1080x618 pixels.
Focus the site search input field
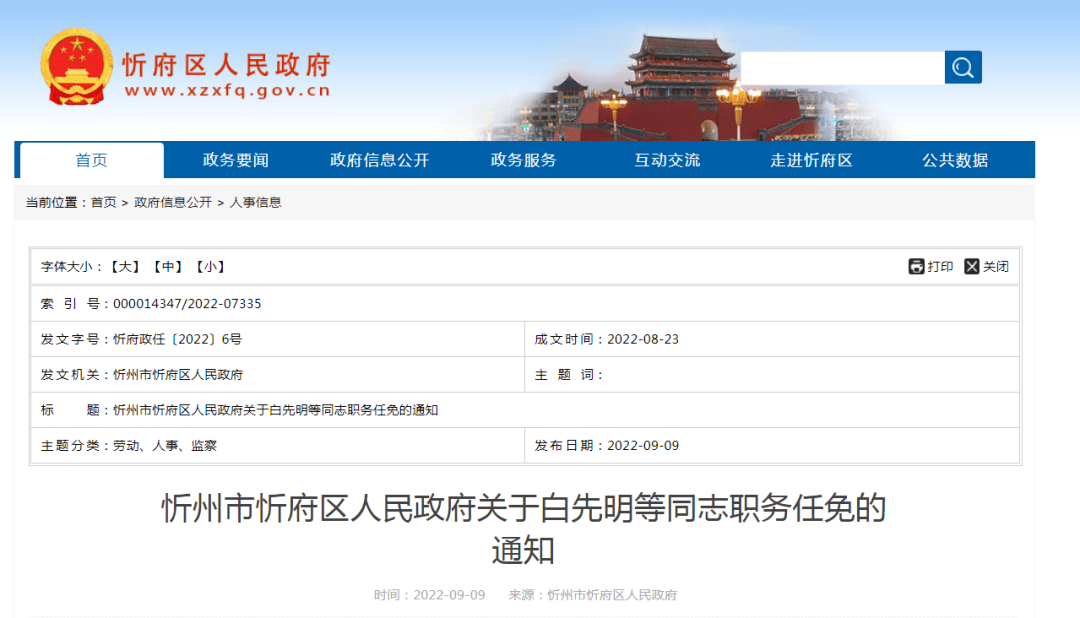pos(842,68)
